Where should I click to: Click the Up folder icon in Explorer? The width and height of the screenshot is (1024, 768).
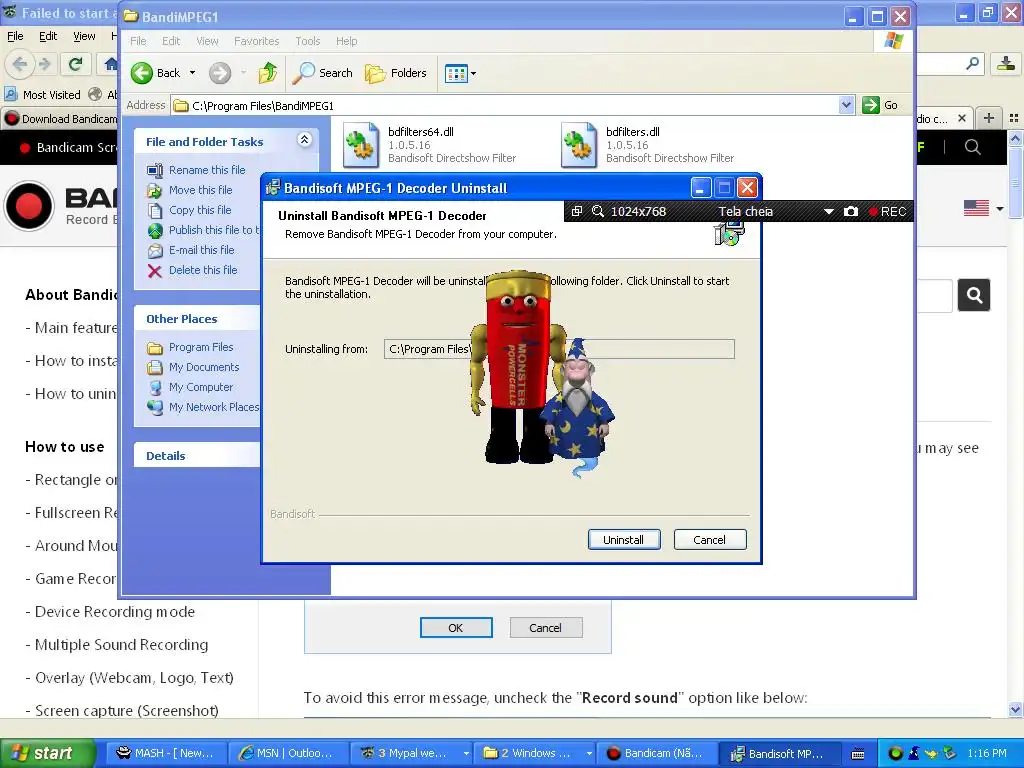[x=268, y=73]
